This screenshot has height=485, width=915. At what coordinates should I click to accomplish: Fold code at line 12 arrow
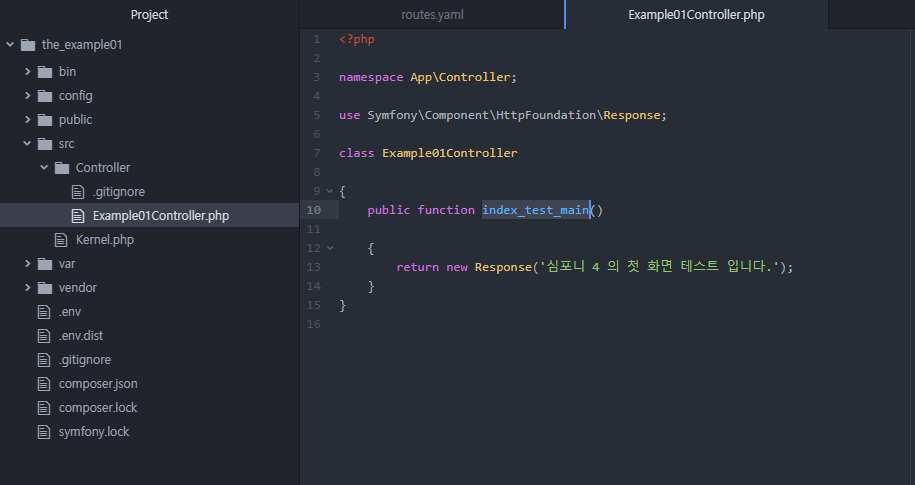(329, 248)
